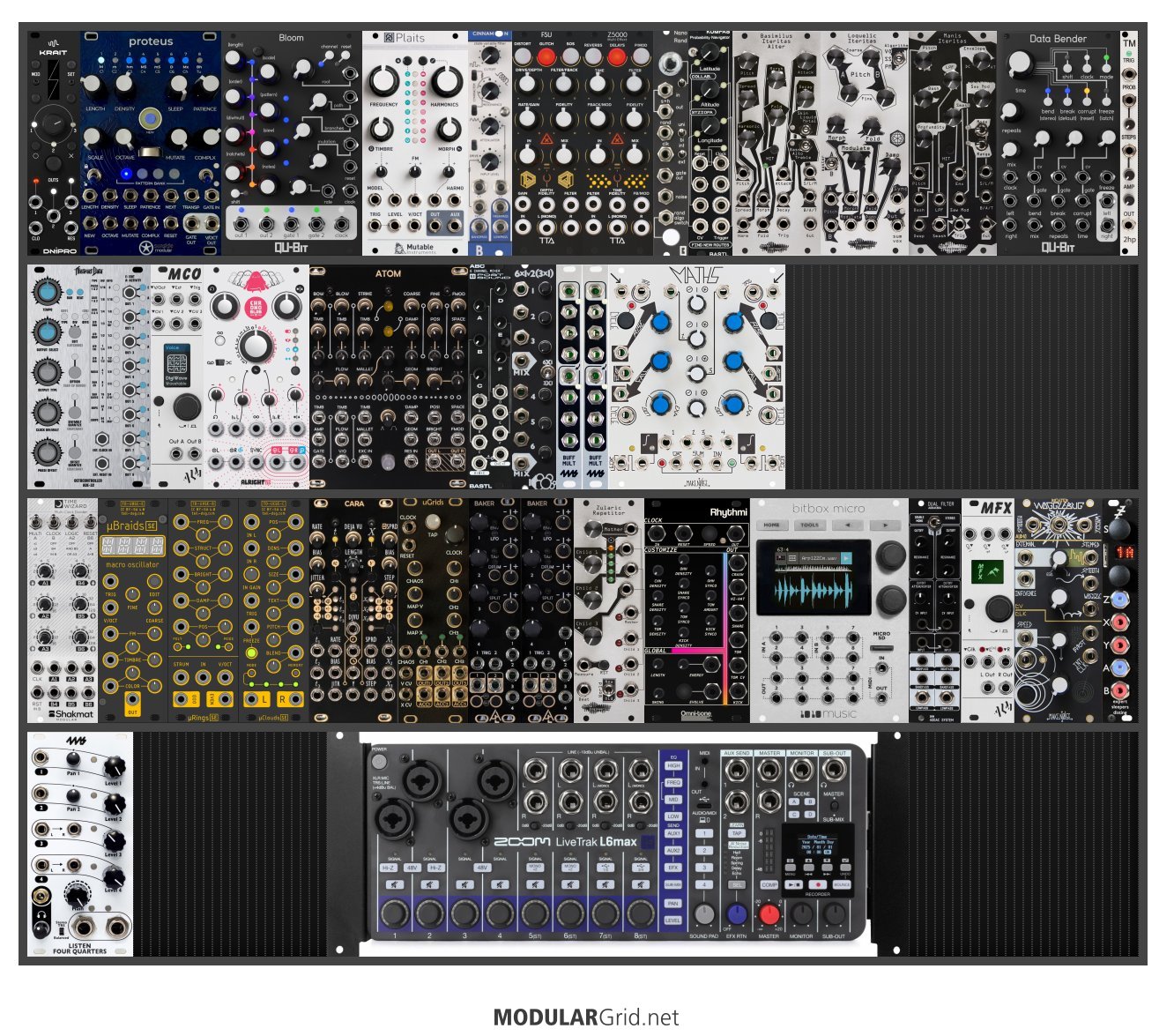This screenshot has width=1174, height=1036.
Task: Click the MODULARGrid.net logo
Action: 586,1017
